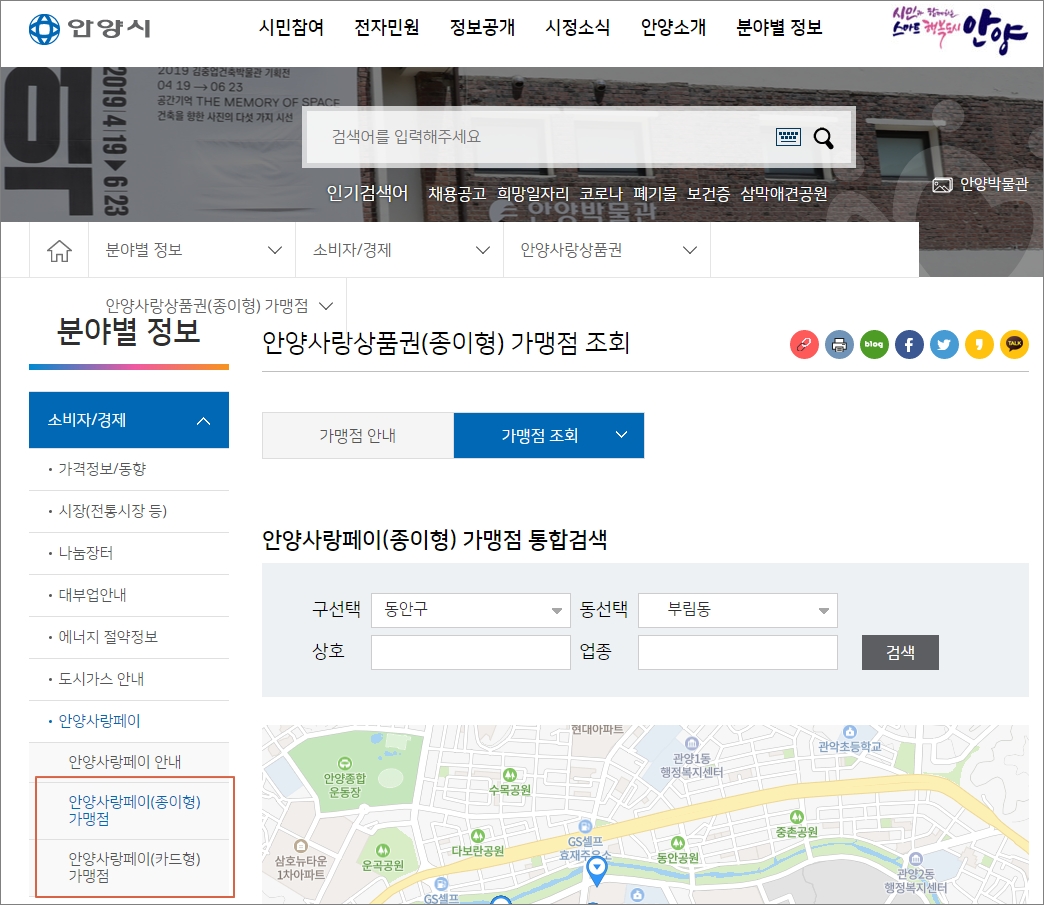The height and width of the screenshot is (905, 1044).
Task: Click popular keyword 폐기물
Action: point(654,194)
